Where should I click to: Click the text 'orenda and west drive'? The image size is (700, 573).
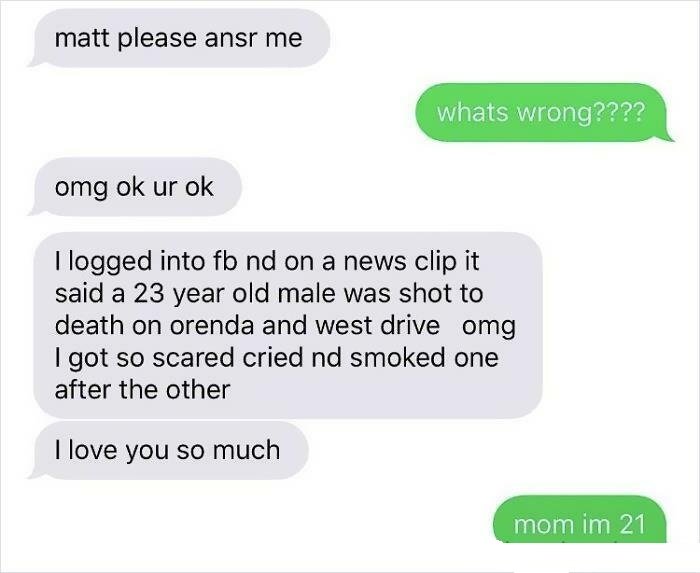tap(304, 326)
